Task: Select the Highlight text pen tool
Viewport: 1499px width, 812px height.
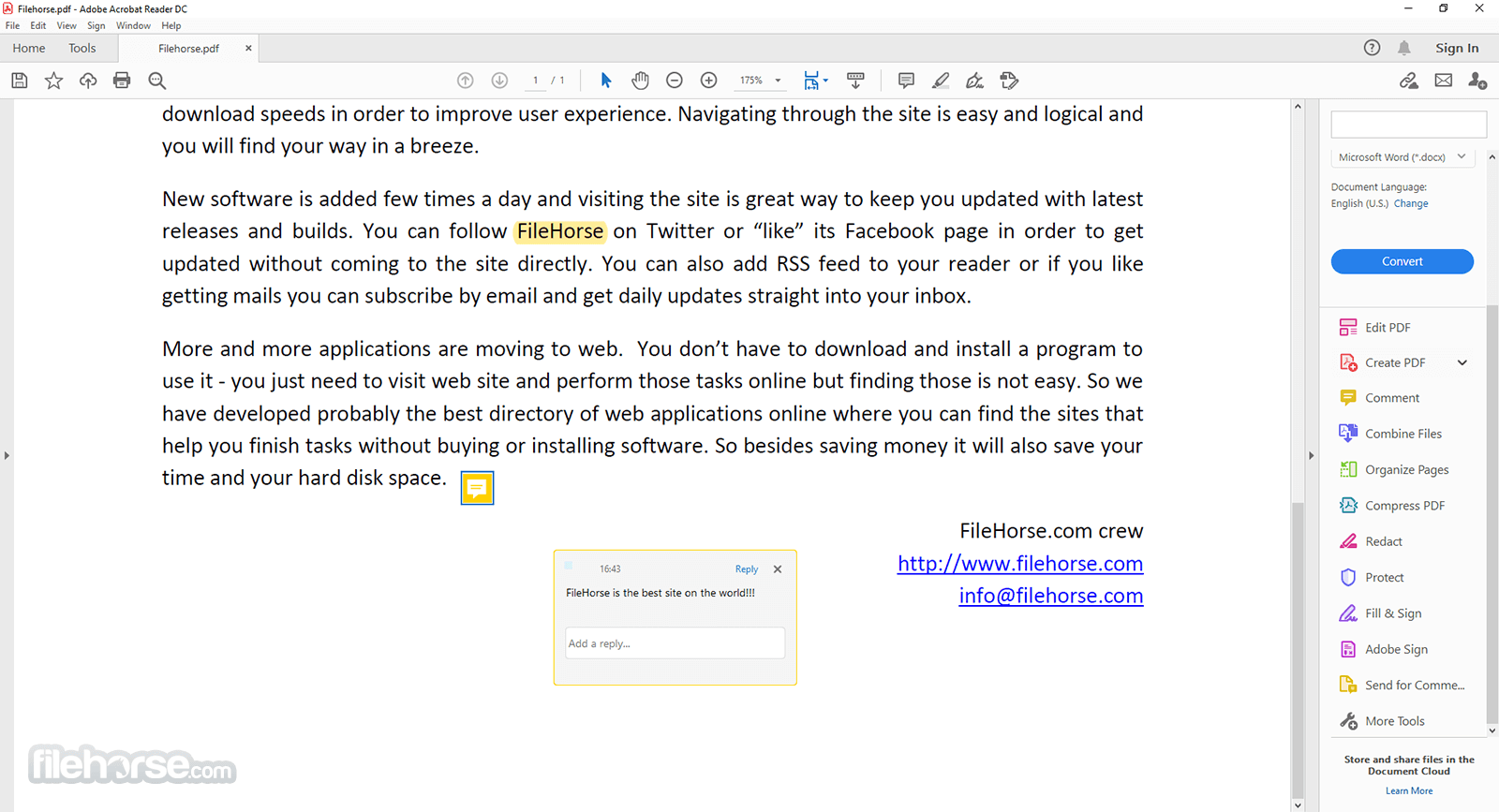Action: [x=941, y=81]
